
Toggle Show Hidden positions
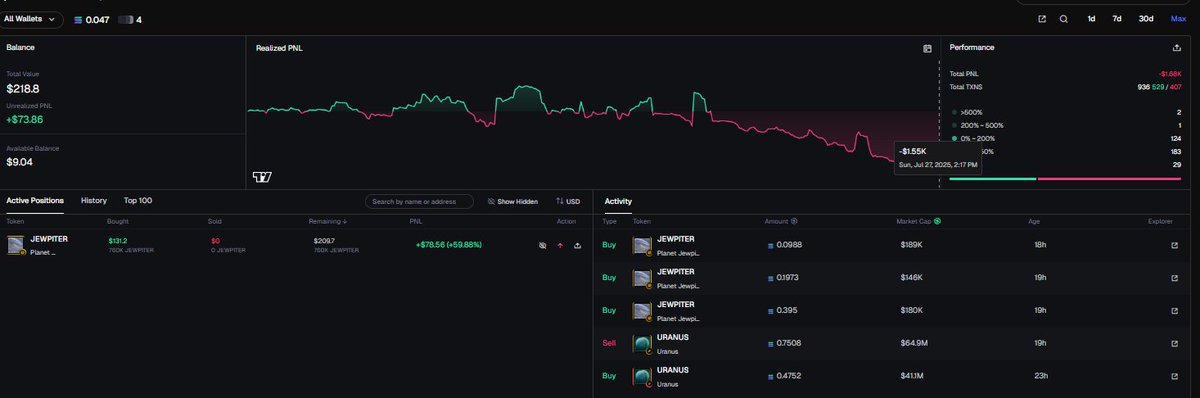[x=512, y=201]
